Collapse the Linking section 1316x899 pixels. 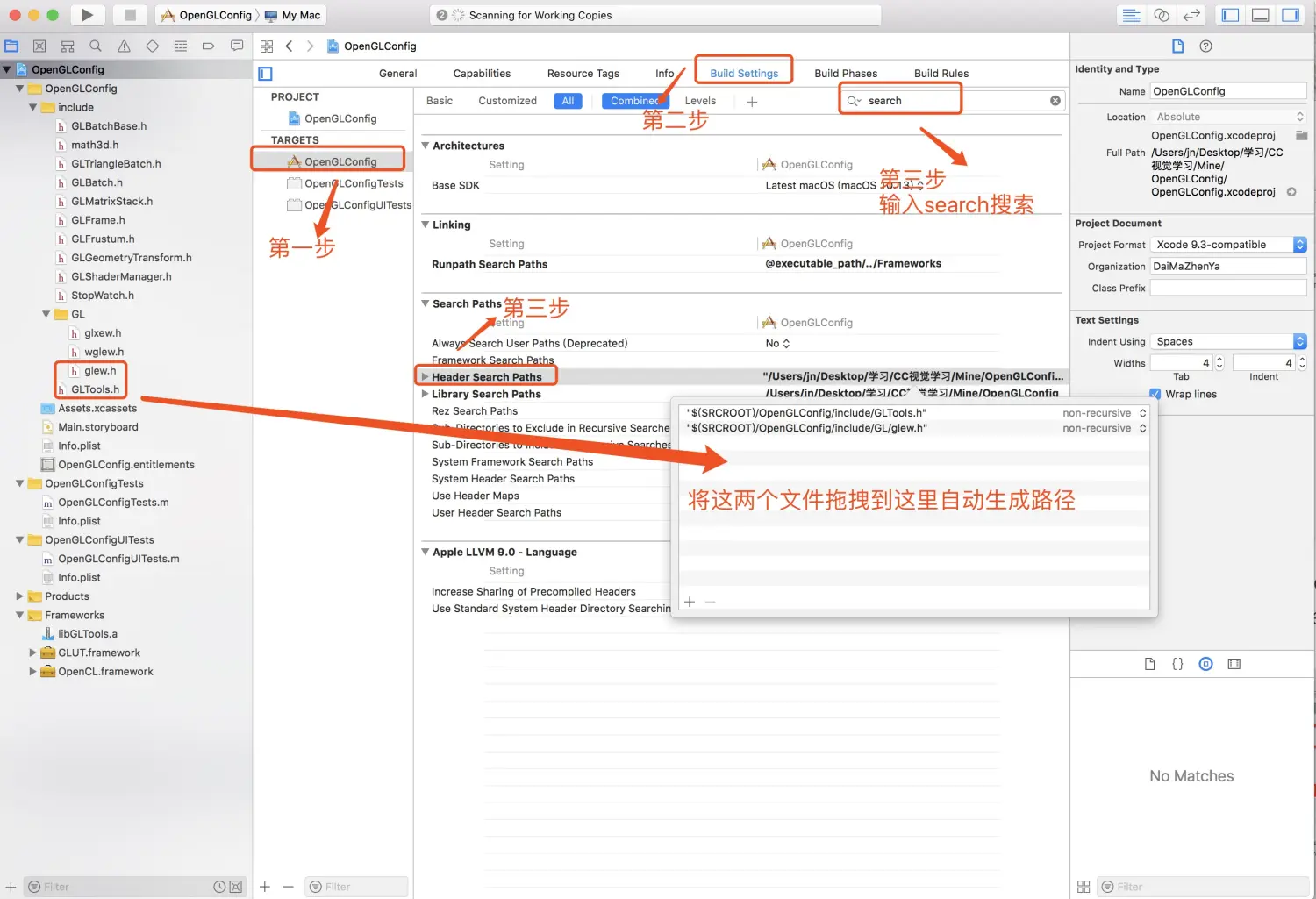click(426, 225)
